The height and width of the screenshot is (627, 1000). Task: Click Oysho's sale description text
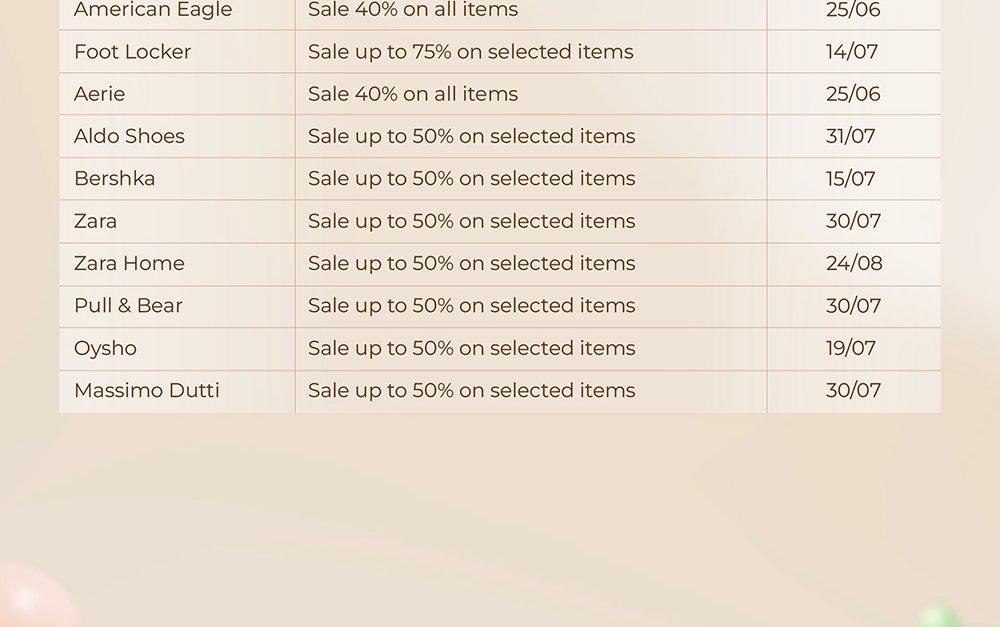coord(472,348)
